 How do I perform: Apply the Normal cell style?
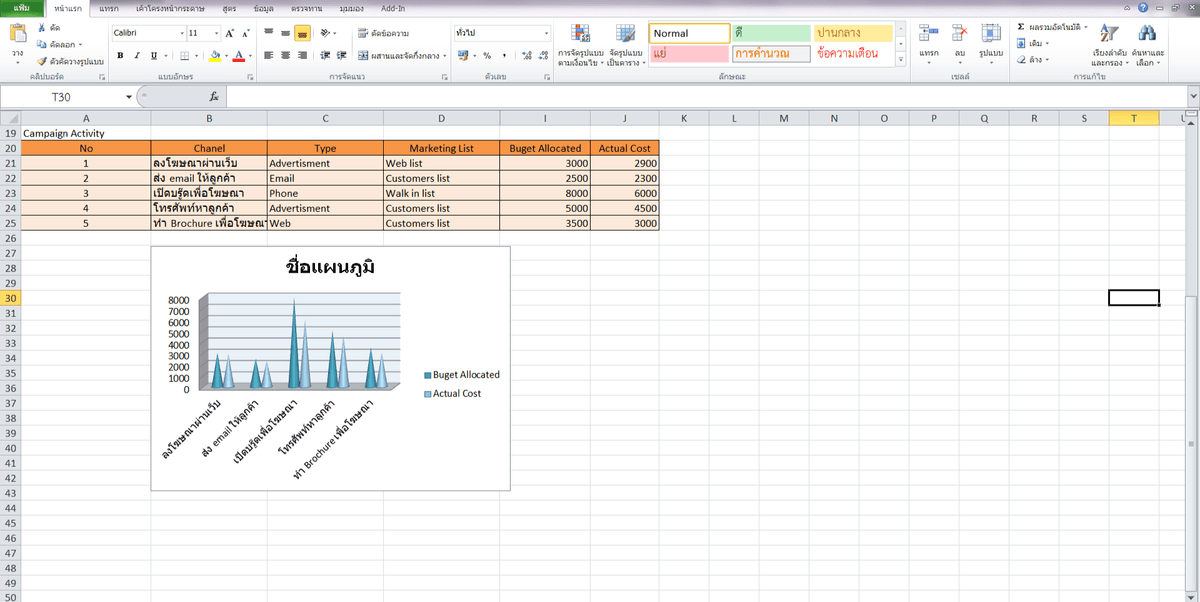point(689,33)
